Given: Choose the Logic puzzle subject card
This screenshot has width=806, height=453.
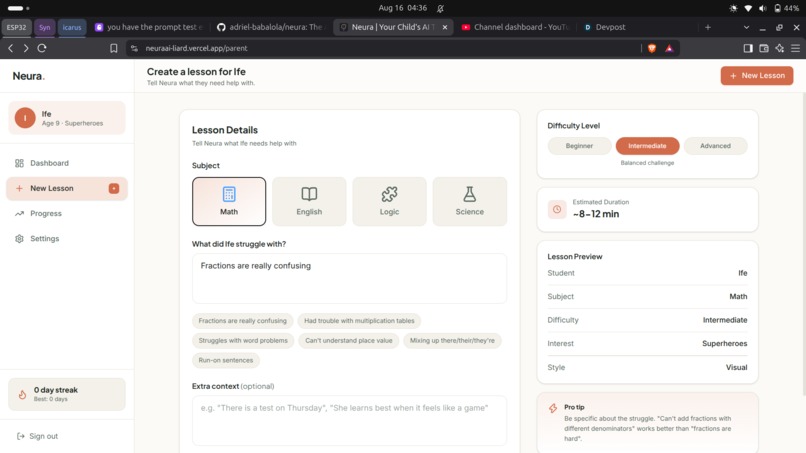Looking at the screenshot, I should (389, 201).
